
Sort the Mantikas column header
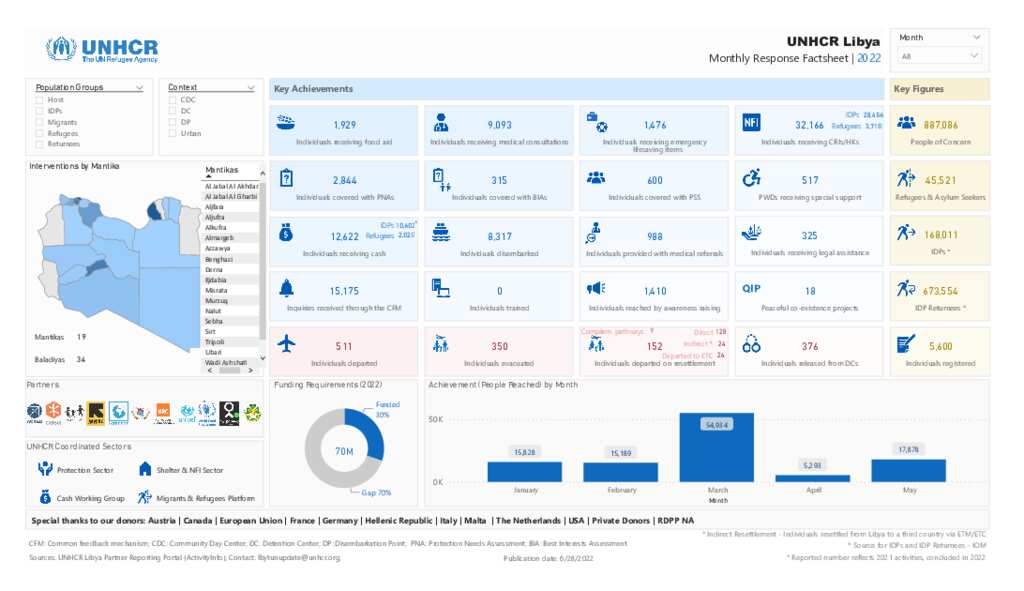pyautogui.click(x=222, y=170)
